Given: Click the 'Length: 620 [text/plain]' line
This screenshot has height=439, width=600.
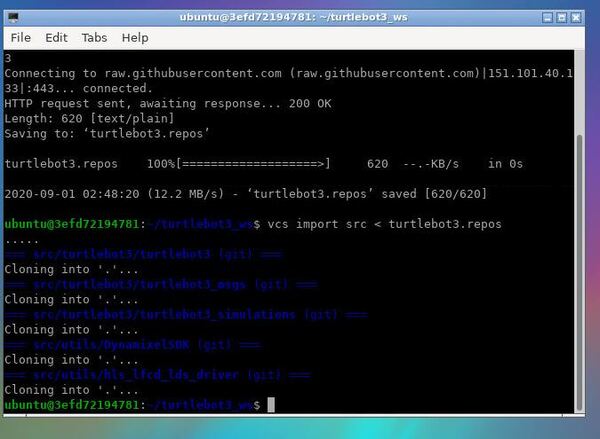Looking at the screenshot, I should 89,118.
